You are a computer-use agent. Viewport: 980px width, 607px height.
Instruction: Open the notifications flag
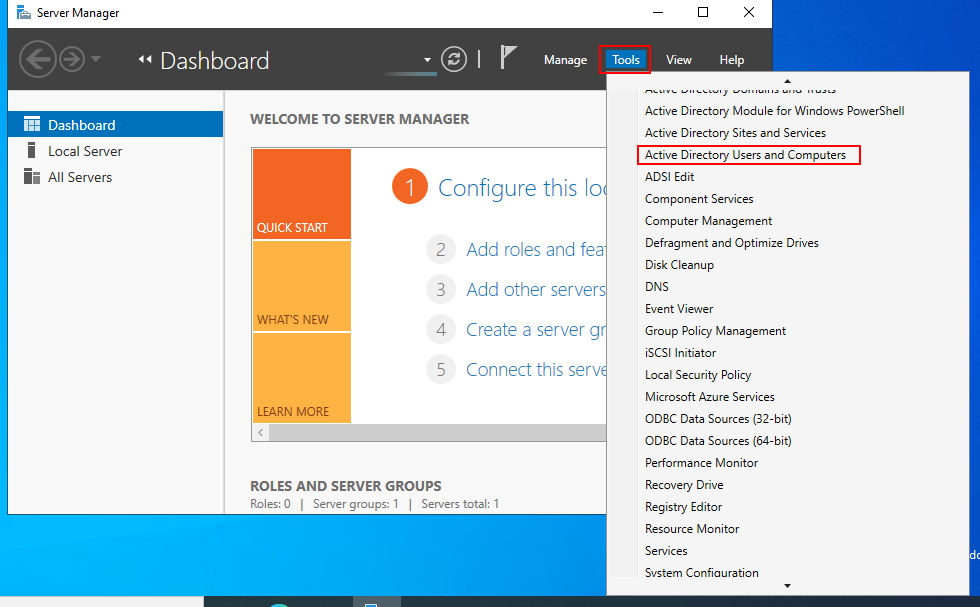508,58
